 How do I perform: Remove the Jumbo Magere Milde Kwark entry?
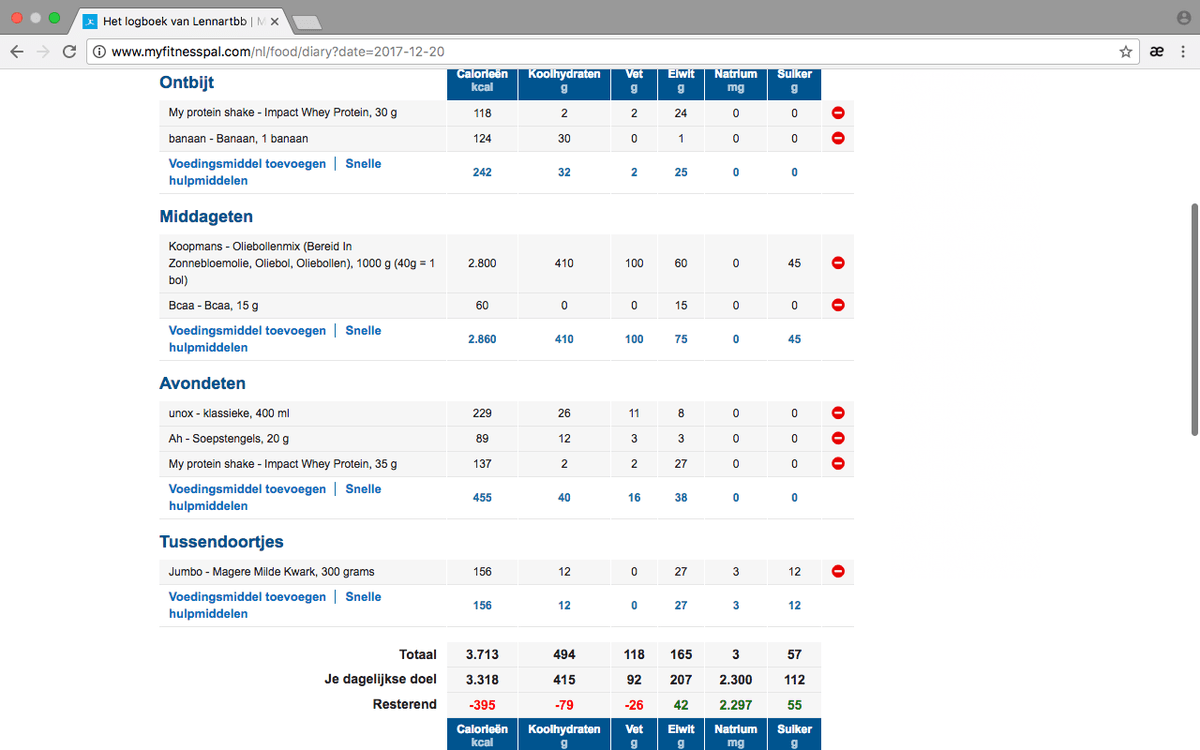click(x=838, y=571)
